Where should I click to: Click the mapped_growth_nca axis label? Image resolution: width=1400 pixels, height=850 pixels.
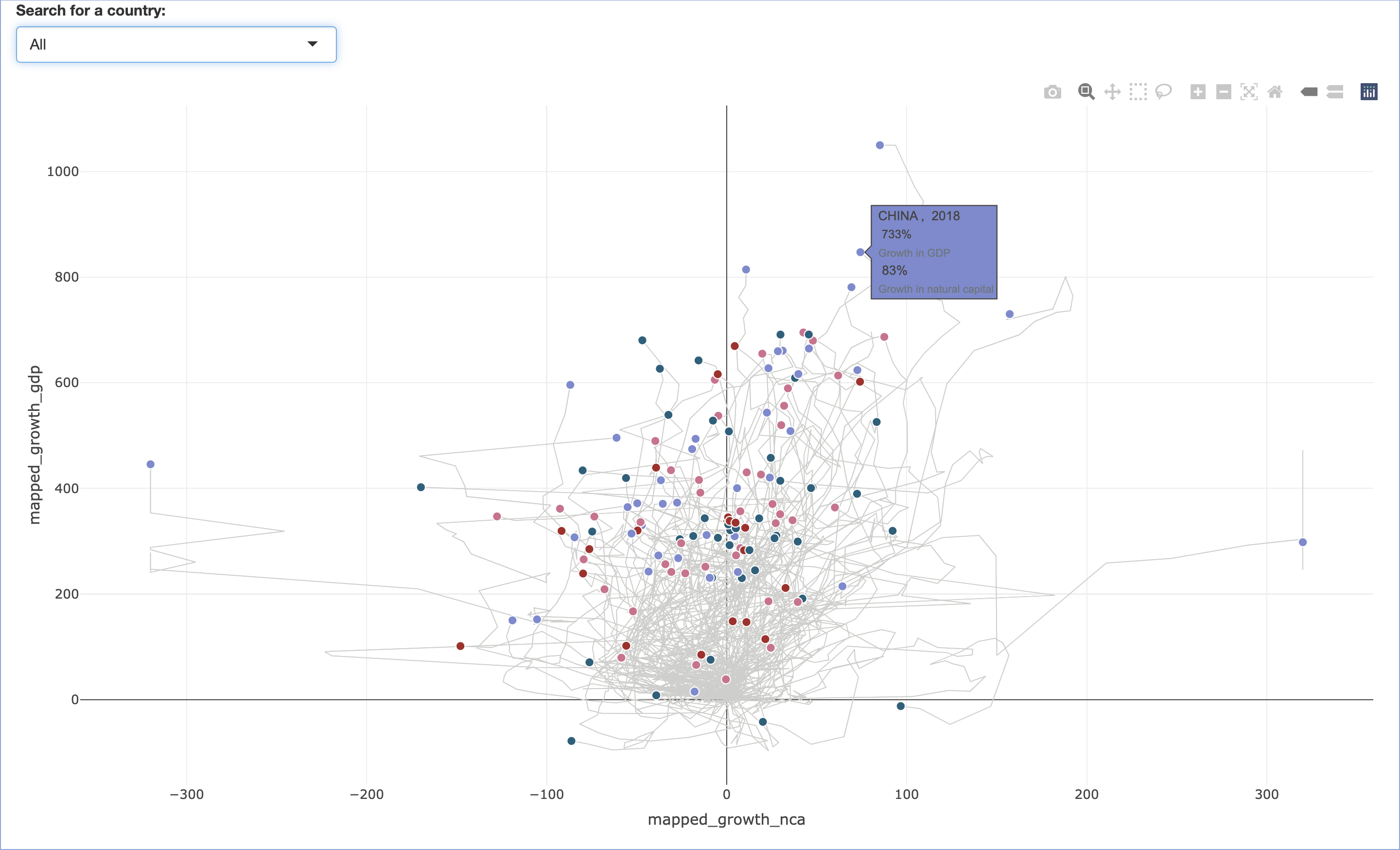pos(726,819)
